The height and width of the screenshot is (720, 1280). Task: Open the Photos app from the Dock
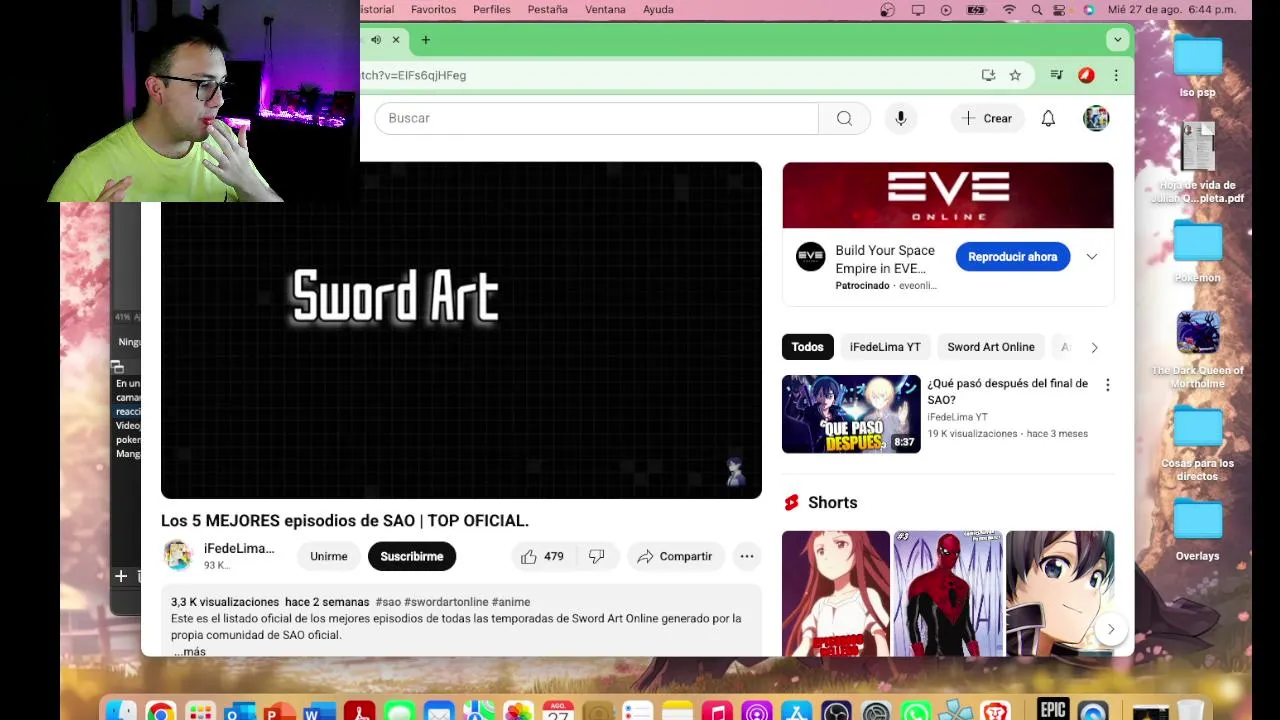click(518, 711)
